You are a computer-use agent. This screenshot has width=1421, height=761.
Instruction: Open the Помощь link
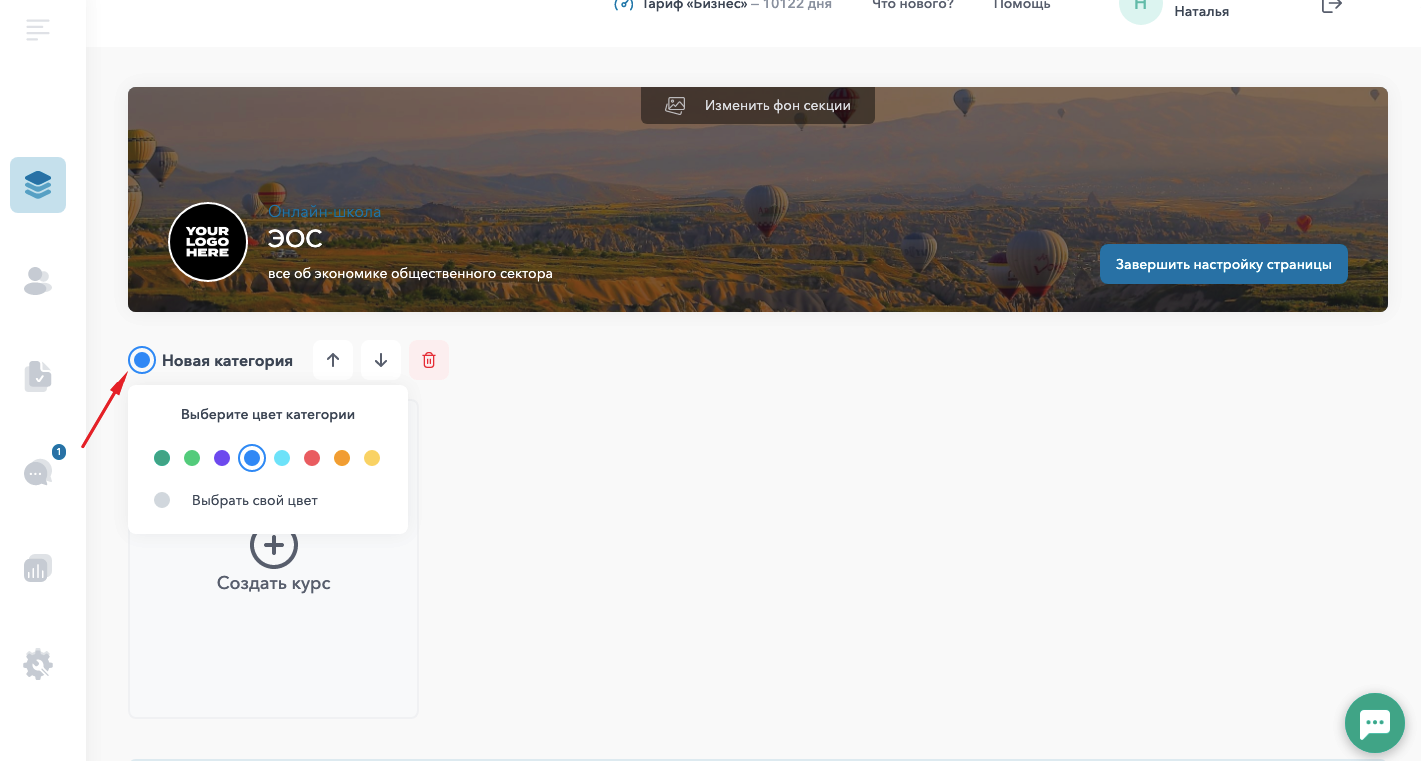pyautogui.click(x=1022, y=5)
